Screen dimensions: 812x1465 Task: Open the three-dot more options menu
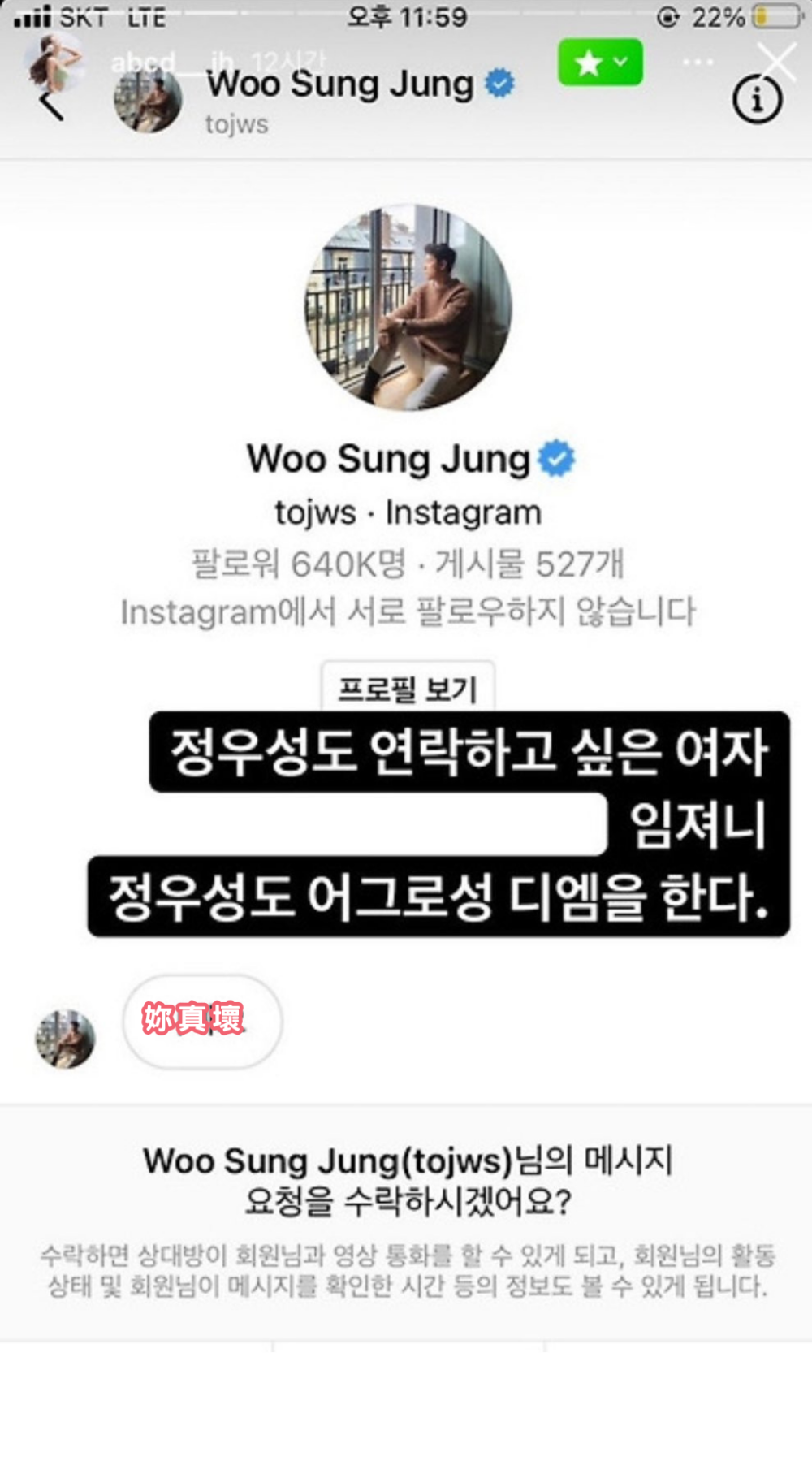click(698, 63)
